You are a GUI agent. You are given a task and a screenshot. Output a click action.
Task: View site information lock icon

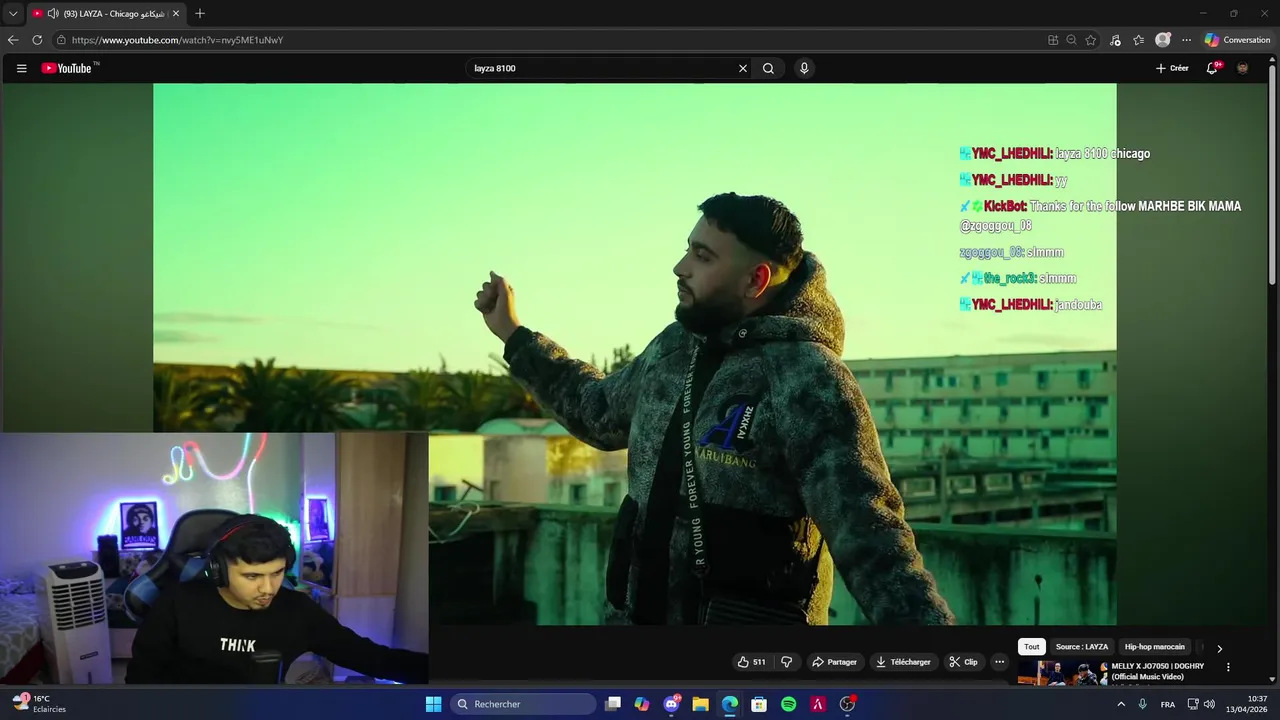click(x=61, y=40)
